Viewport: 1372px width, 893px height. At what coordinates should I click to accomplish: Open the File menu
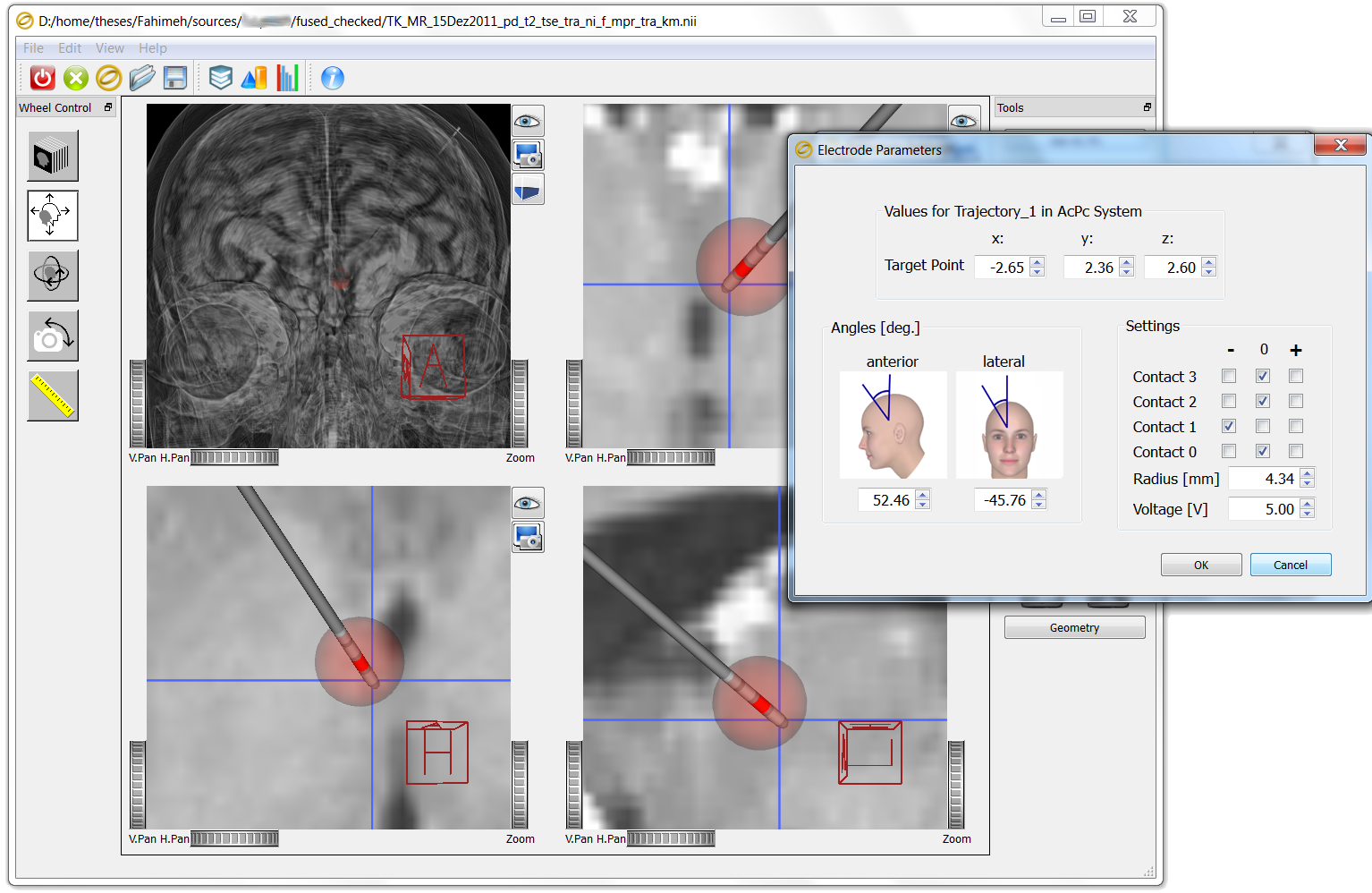click(x=33, y=48)
